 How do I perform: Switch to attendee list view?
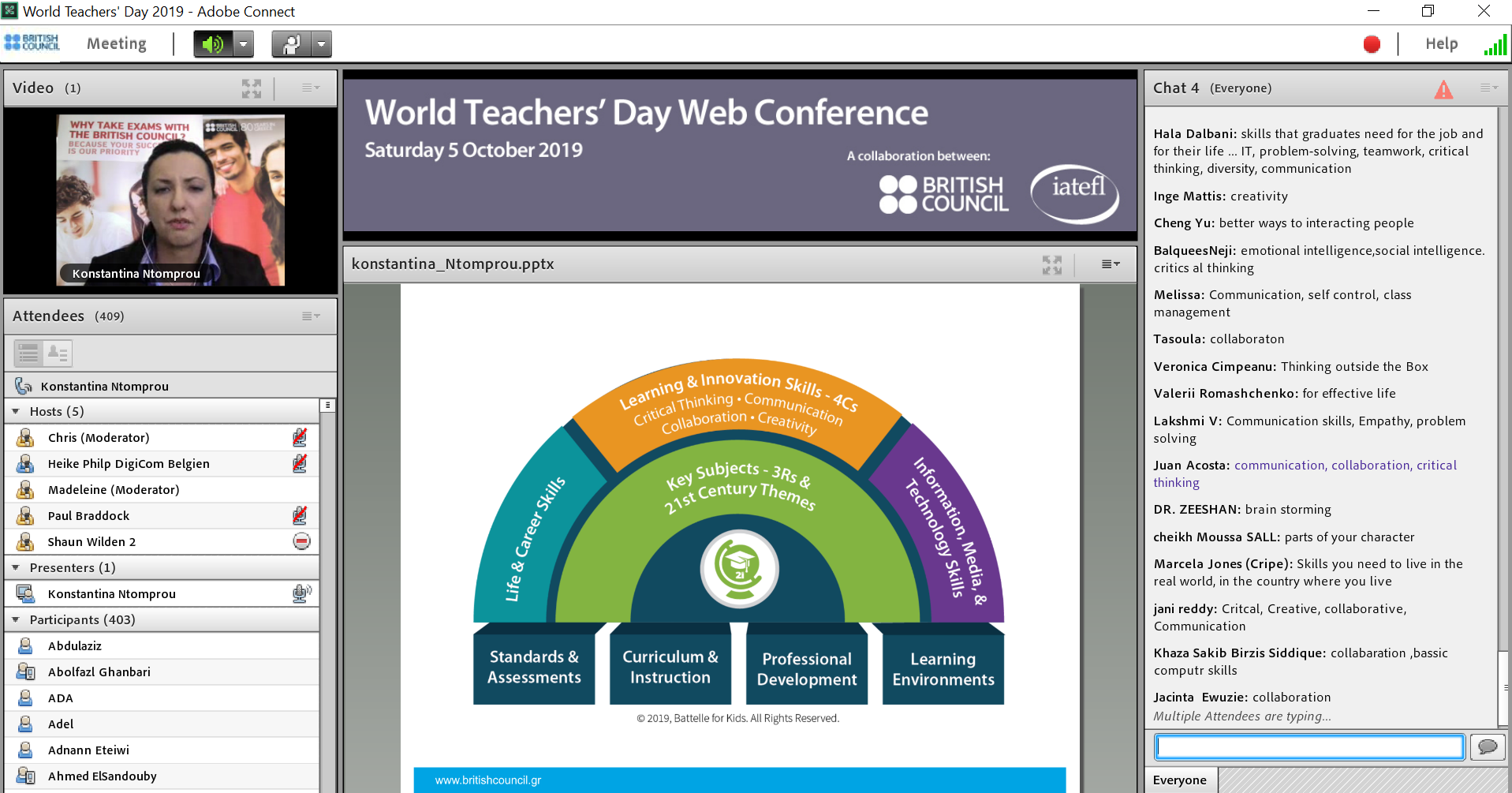point(29,353)
